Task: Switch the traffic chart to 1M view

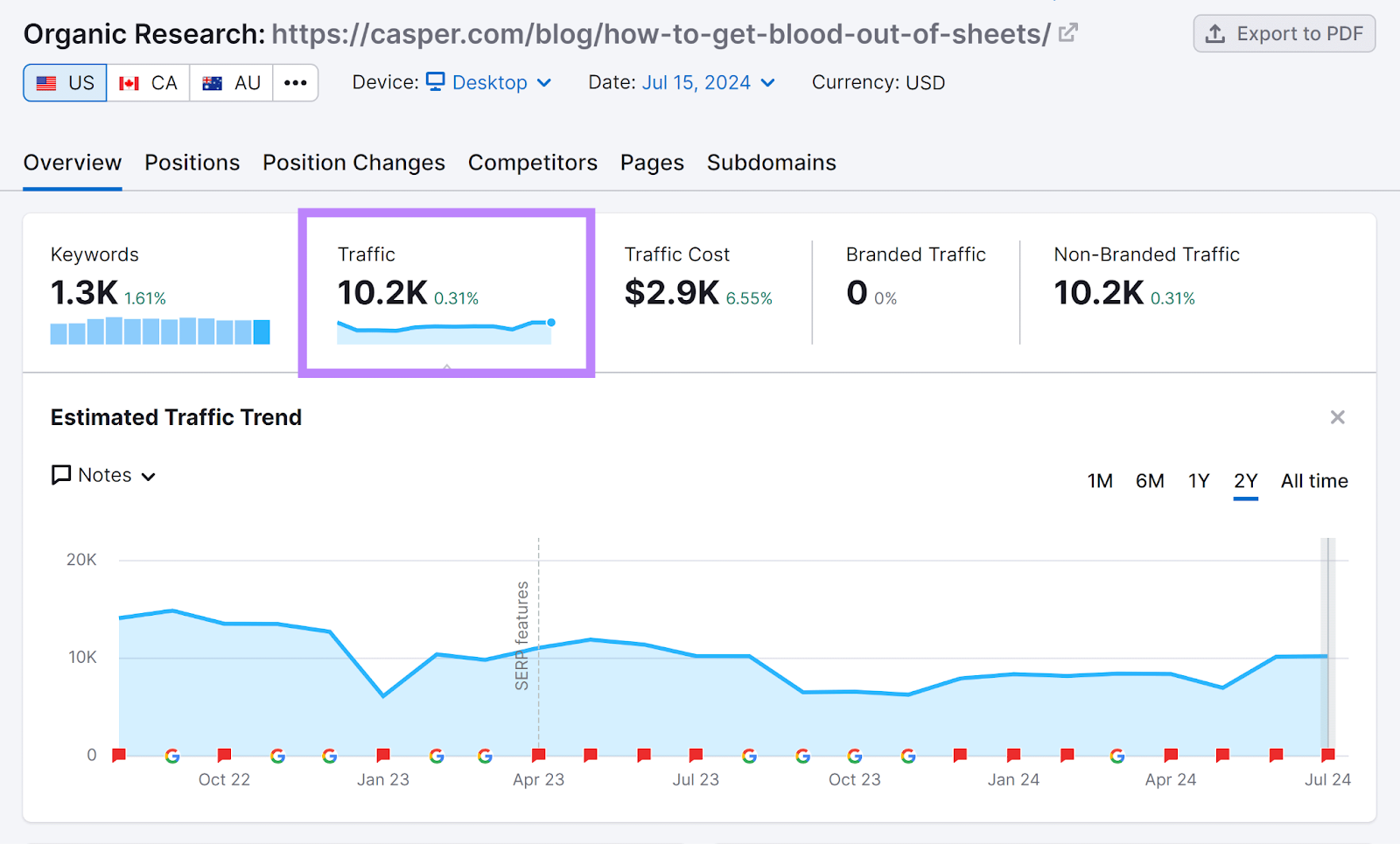Action: [x=1100, y=480]
